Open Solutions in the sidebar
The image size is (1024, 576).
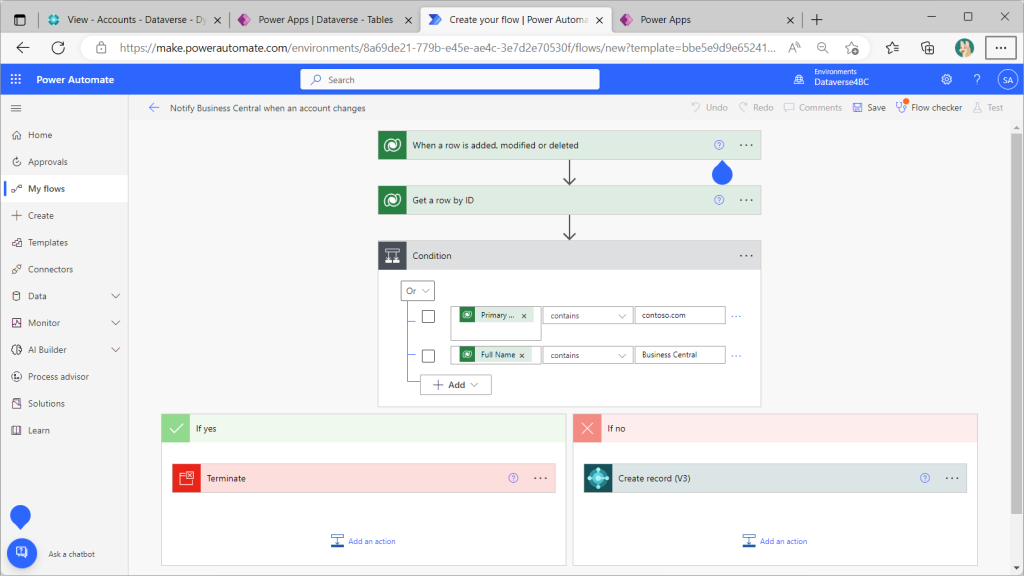click(64, 404)
